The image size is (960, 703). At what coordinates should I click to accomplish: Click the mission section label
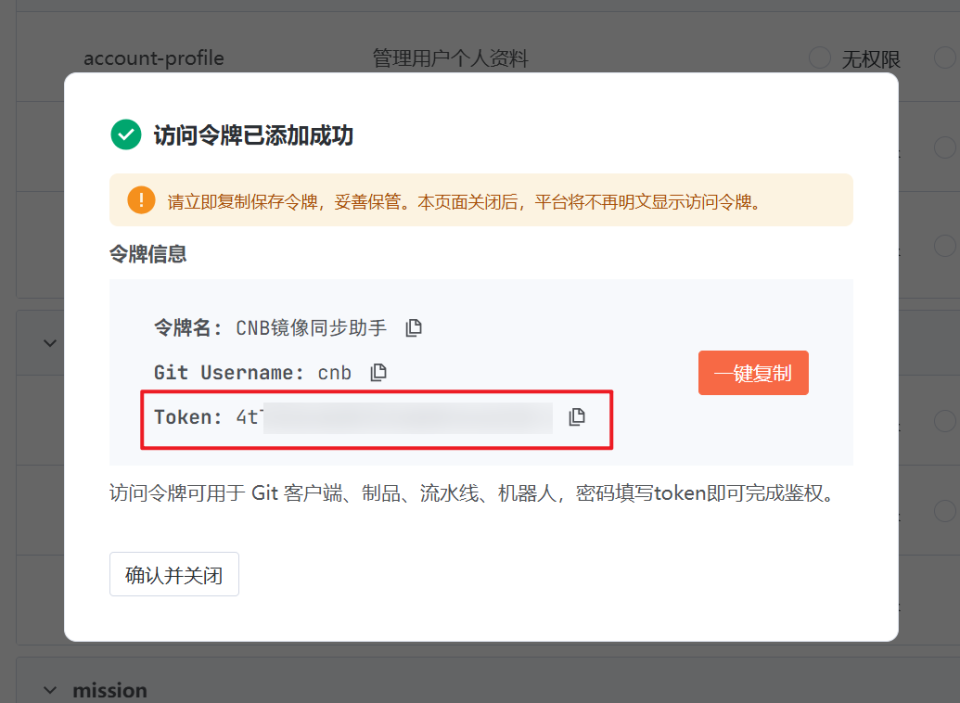point(110,690)
